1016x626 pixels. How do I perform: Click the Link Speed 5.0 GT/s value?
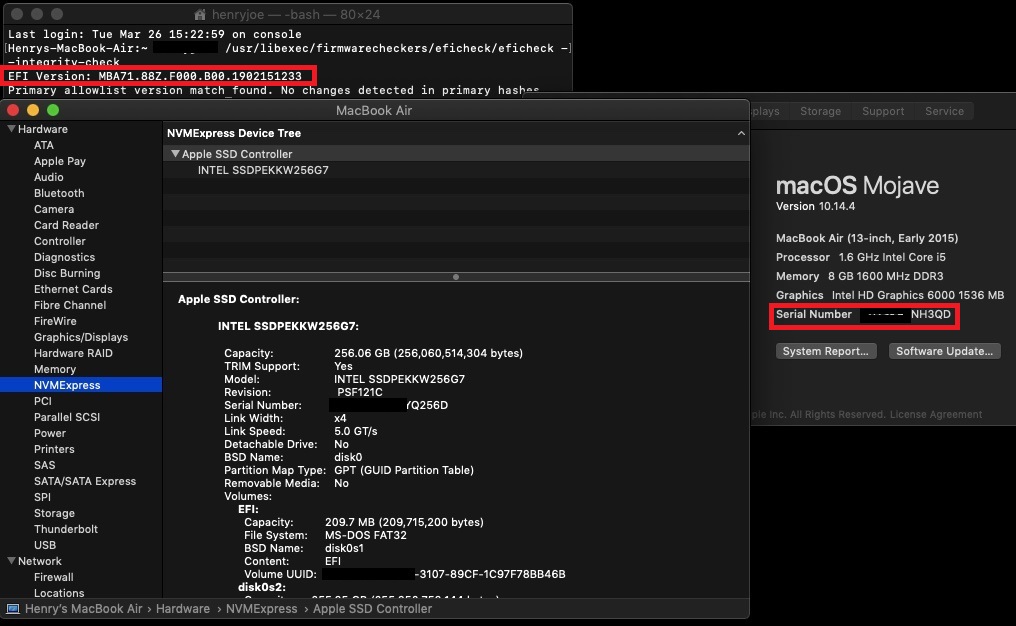point(355,431)
